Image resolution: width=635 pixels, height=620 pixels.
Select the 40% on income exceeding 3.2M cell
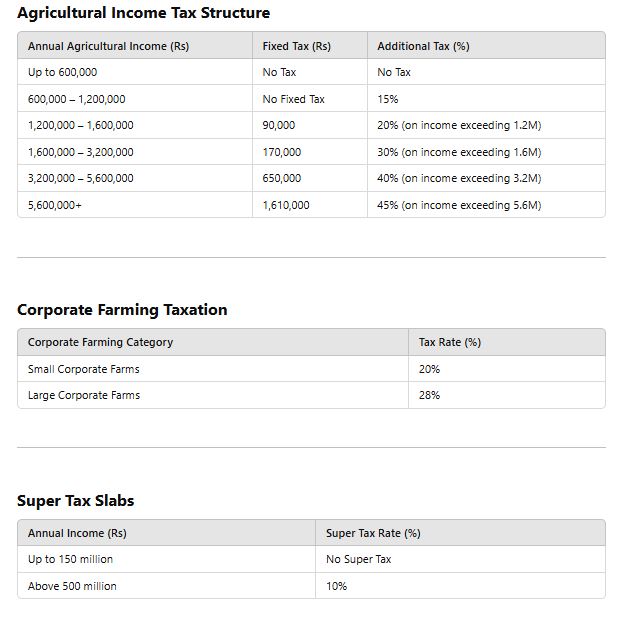coord(459,178)
